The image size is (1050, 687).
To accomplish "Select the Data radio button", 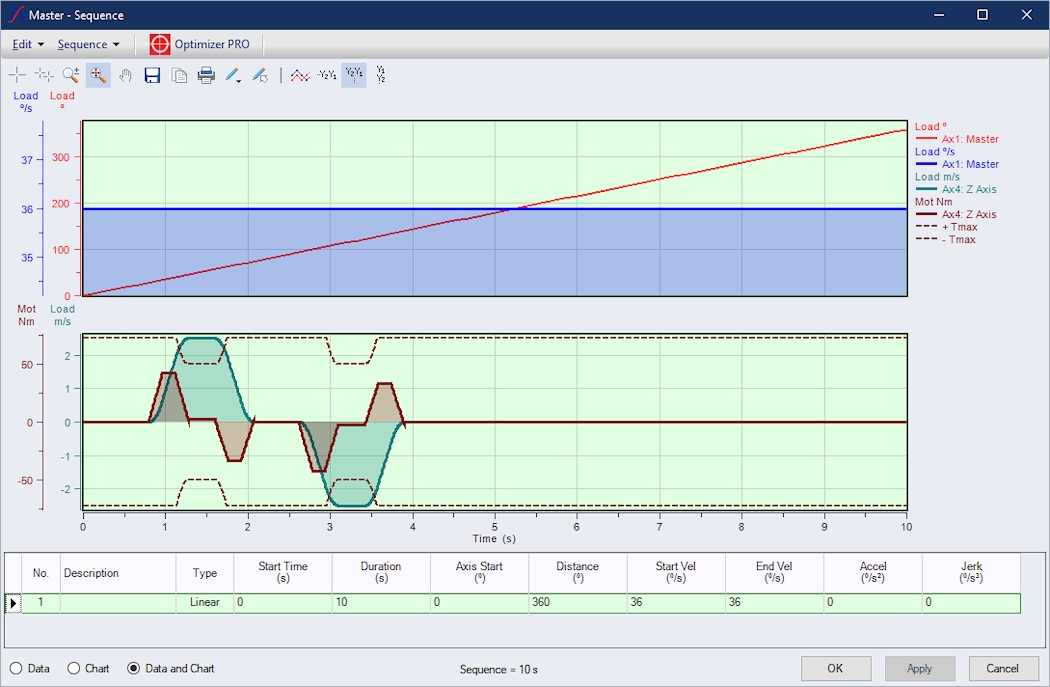I will 16,668.
